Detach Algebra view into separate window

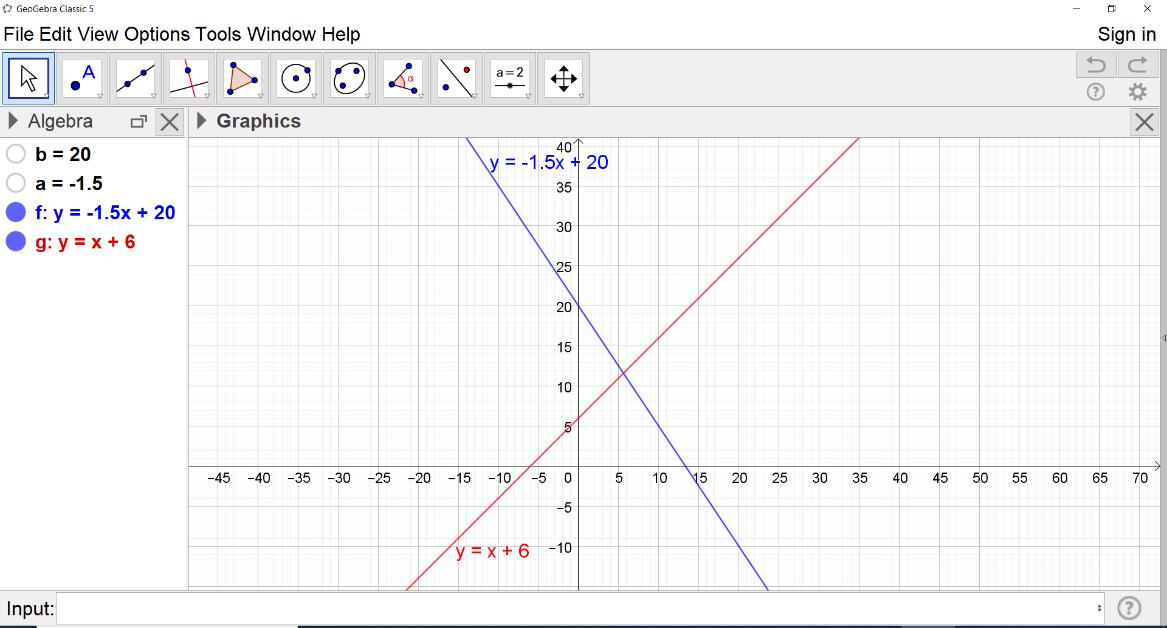pos(138,122)
